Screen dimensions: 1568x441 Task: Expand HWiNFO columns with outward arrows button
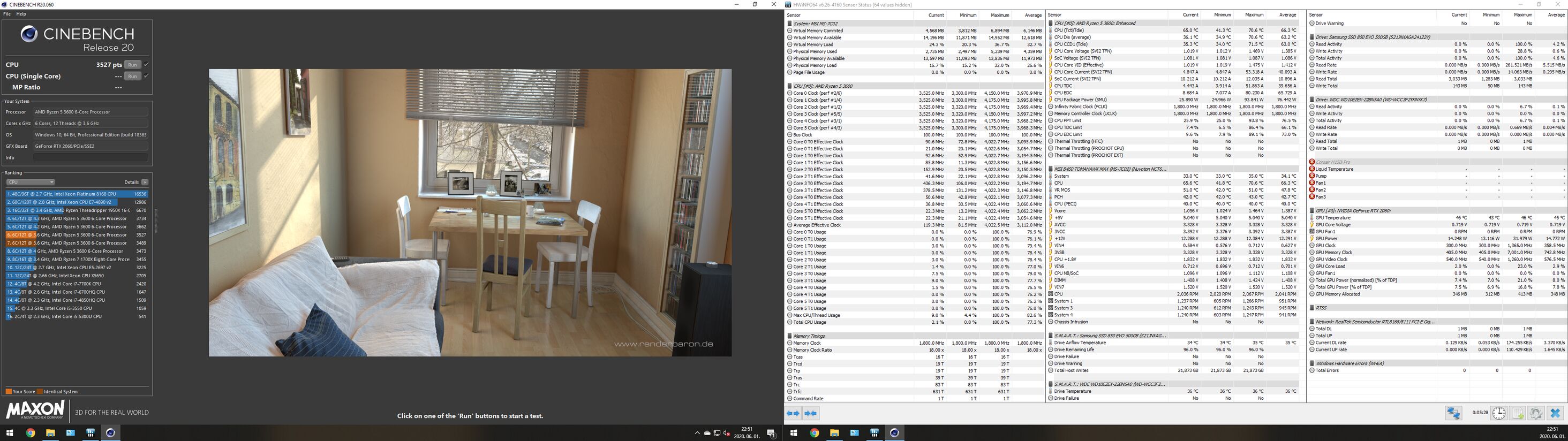[793, 413]
